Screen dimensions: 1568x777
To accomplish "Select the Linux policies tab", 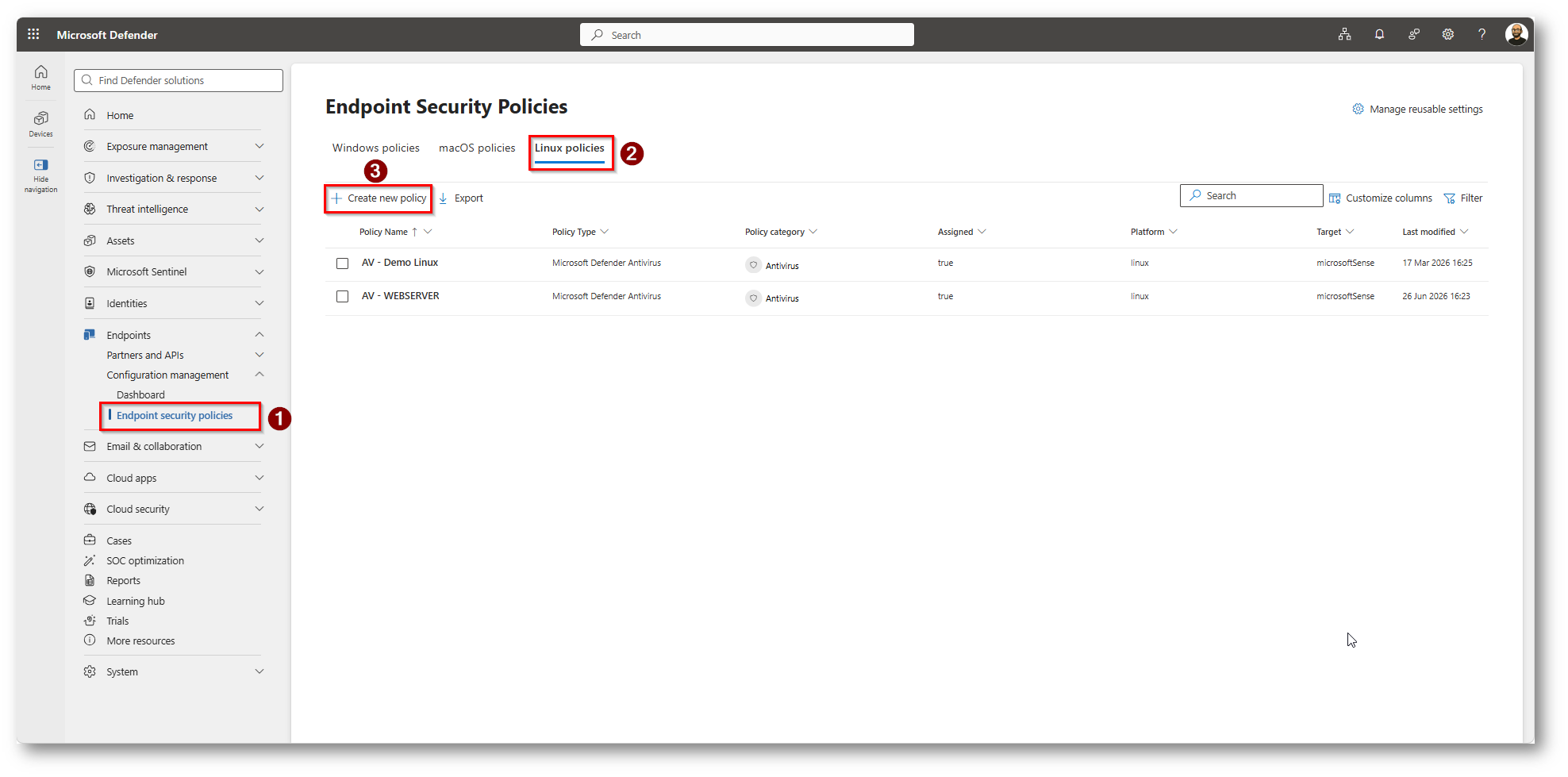I will point(570,148).
